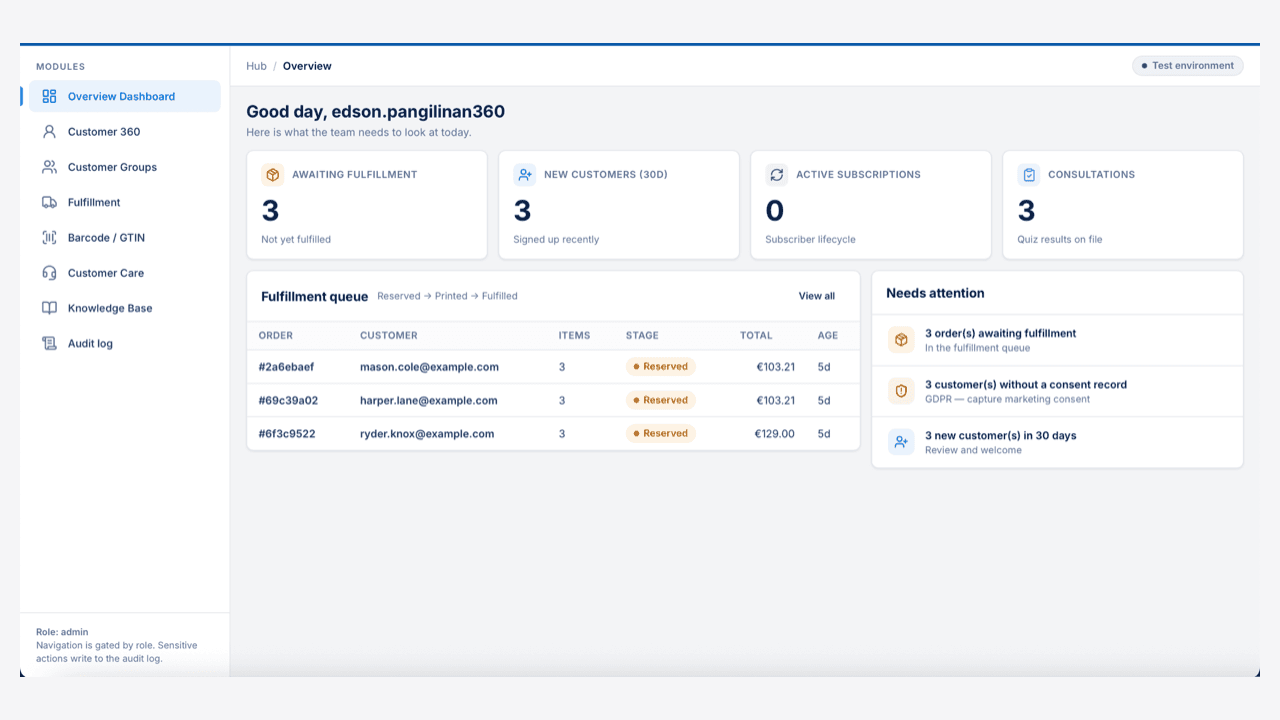
Task: Go to Customer Groups
Action: click(x=125, y=167)
